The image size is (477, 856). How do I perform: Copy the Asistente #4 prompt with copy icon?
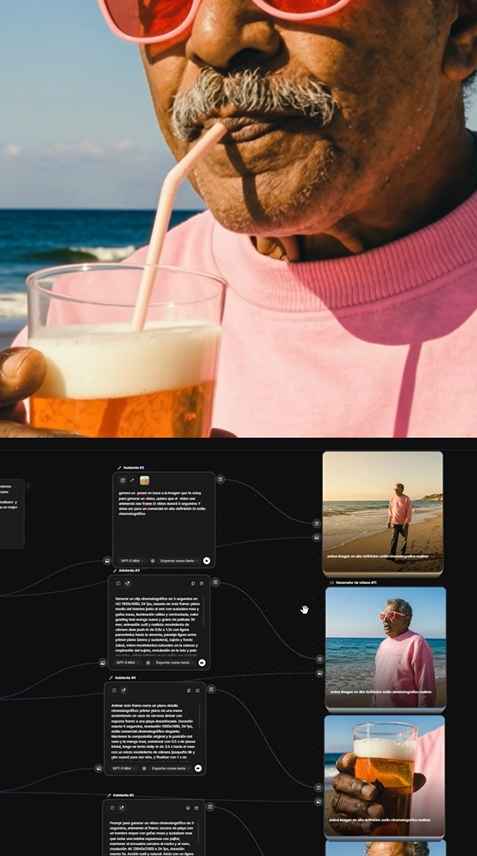pos(189,690)
